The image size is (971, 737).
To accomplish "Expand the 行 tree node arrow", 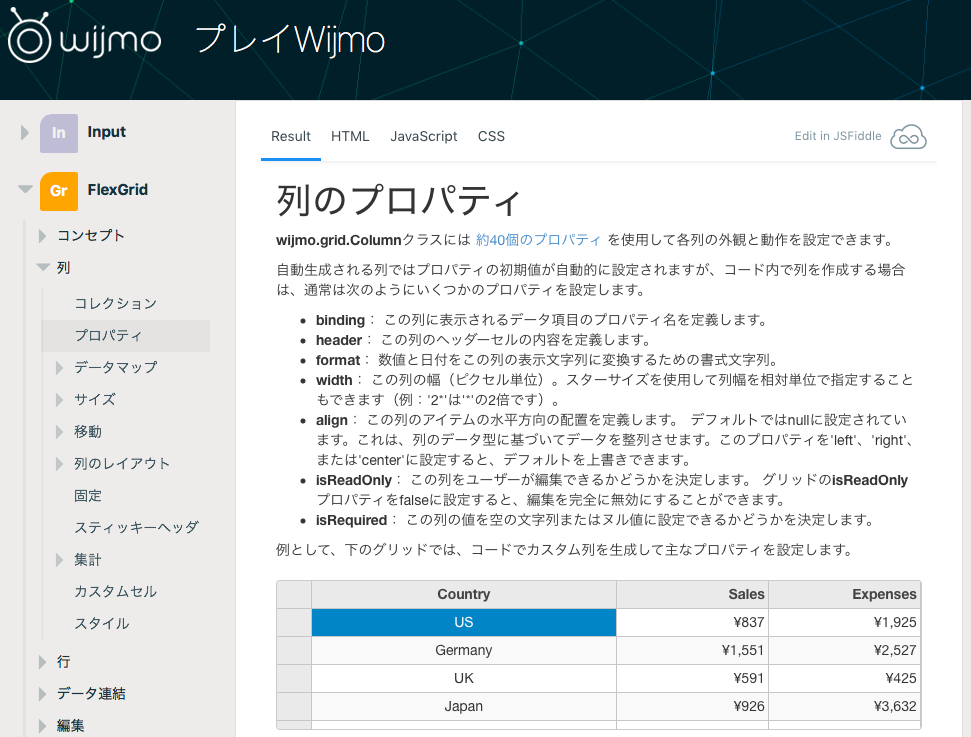I will point(42,662).
